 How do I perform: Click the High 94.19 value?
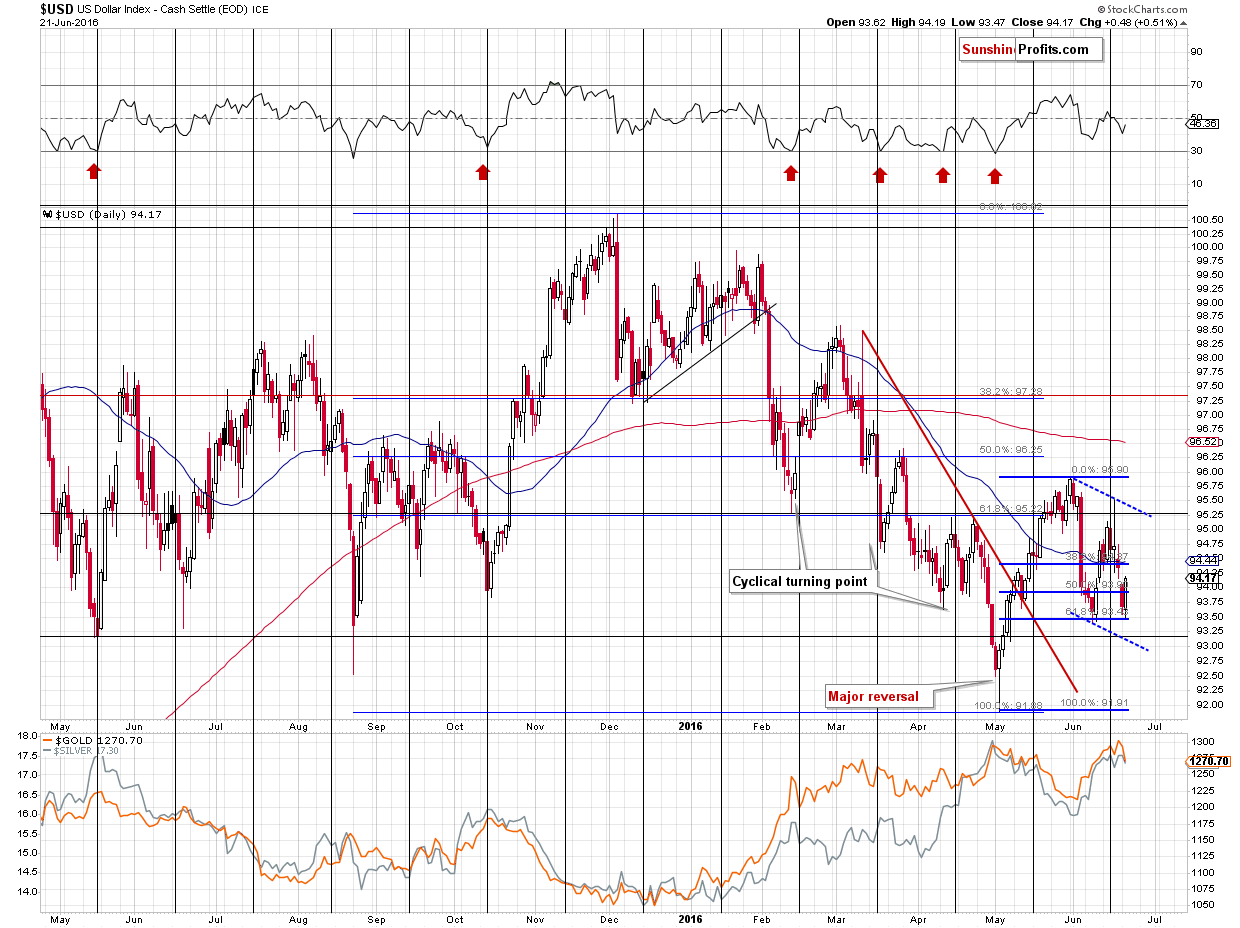pyautogui.click(x=919, y=23)
